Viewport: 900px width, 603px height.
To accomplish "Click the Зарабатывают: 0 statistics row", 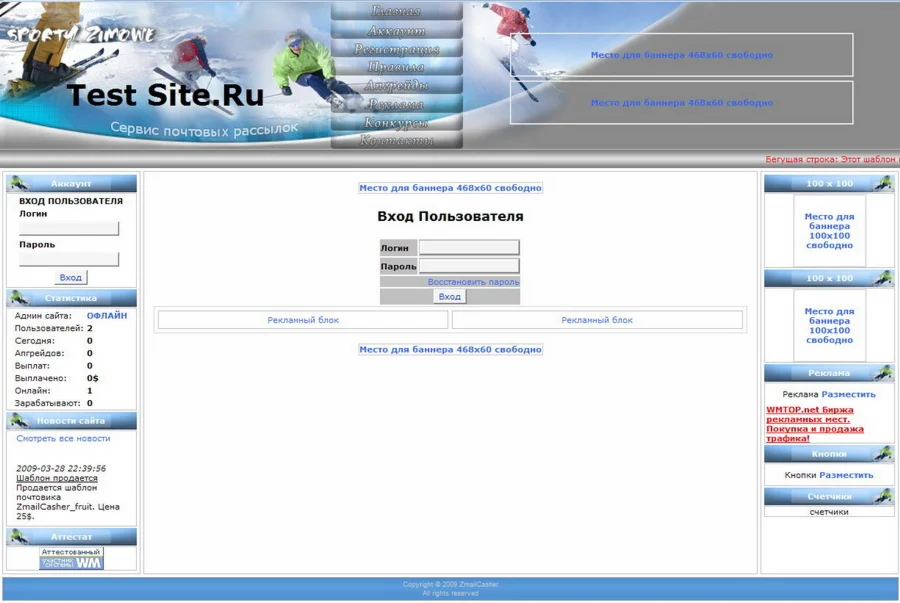I will [54, 403].
